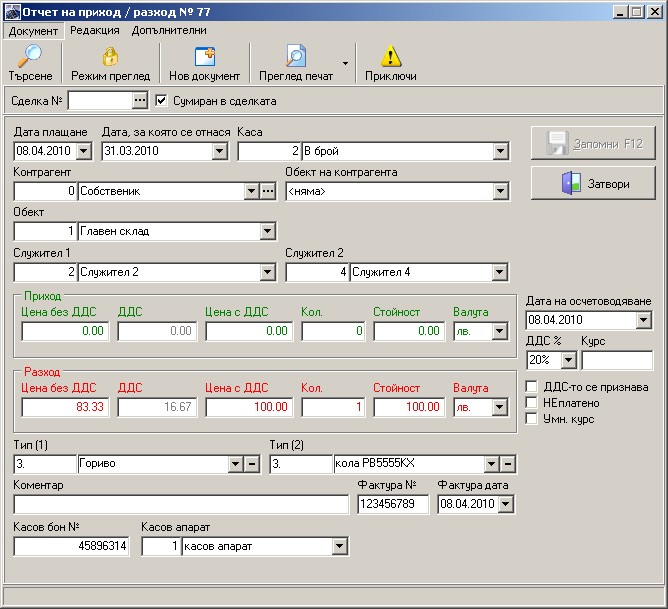Open the Фактура дата dropdown
The height and width of the screenshot is (609, 668).
506,504
